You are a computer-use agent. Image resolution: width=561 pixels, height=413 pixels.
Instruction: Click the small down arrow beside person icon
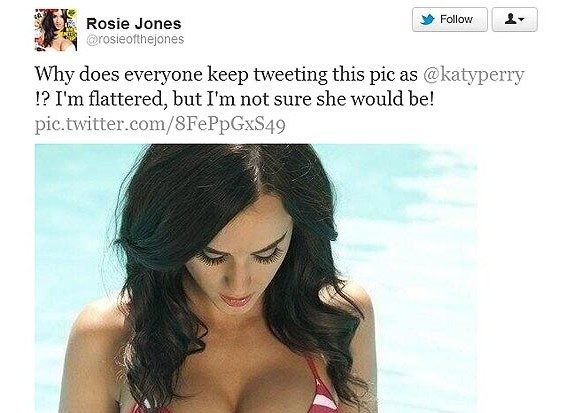click(x=521, y=20)
